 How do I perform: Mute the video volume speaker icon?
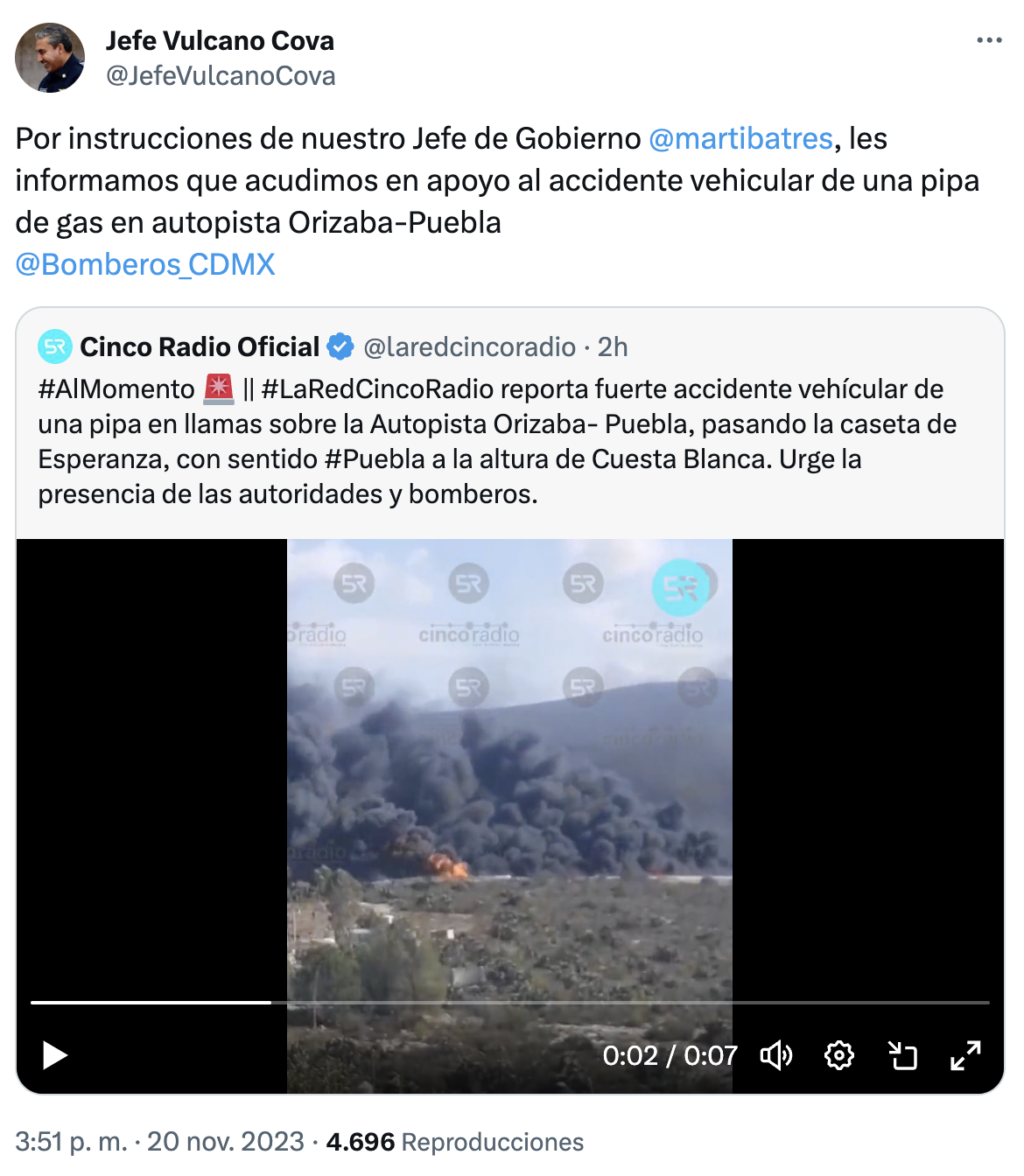(776, 1055)
